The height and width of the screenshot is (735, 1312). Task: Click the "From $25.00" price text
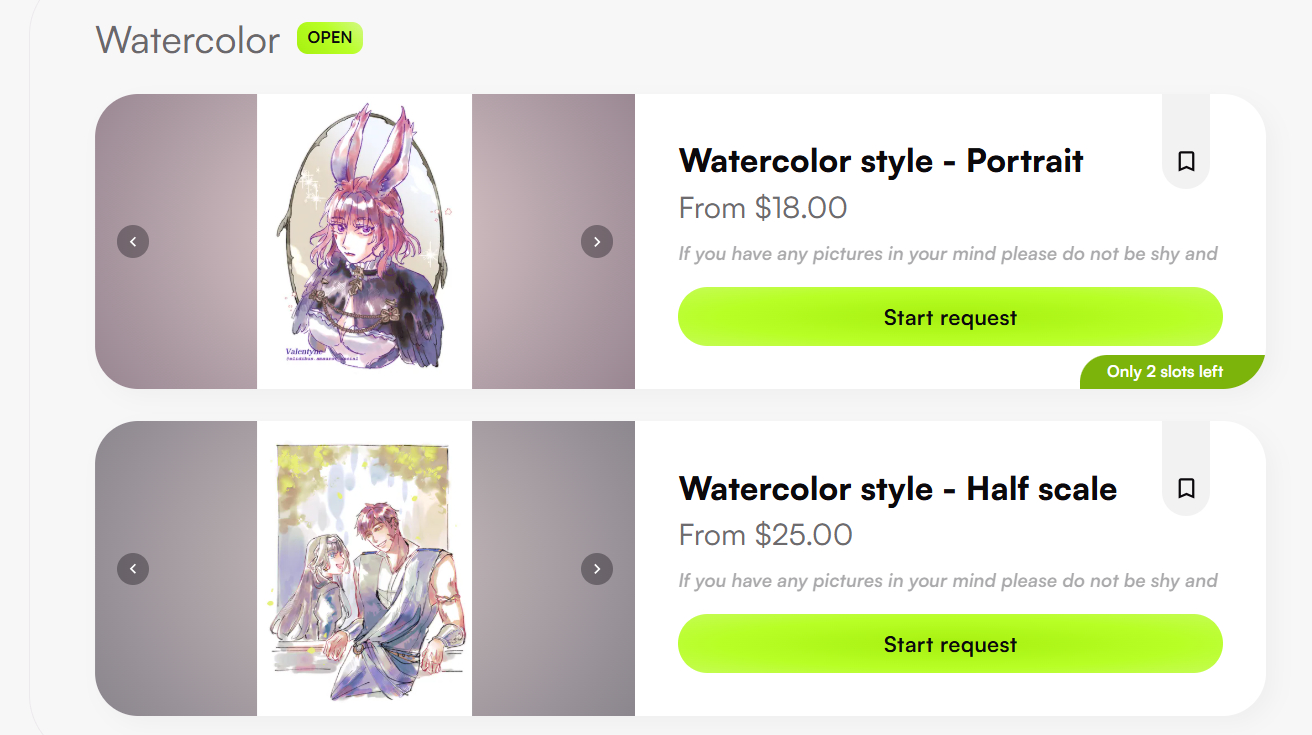pos(765,535)
